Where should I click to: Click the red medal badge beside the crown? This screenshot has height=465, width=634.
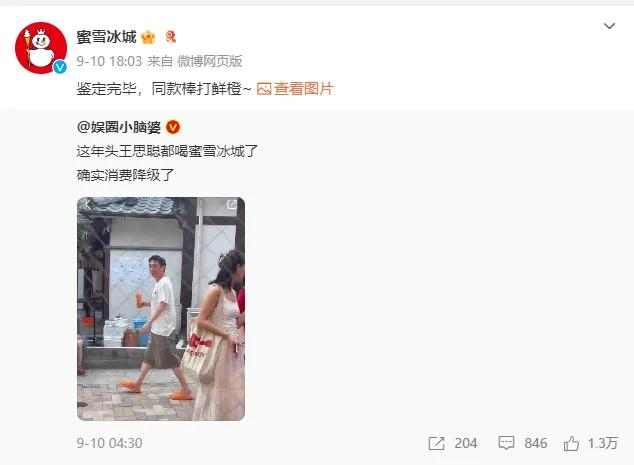click(x=171, y=37)
